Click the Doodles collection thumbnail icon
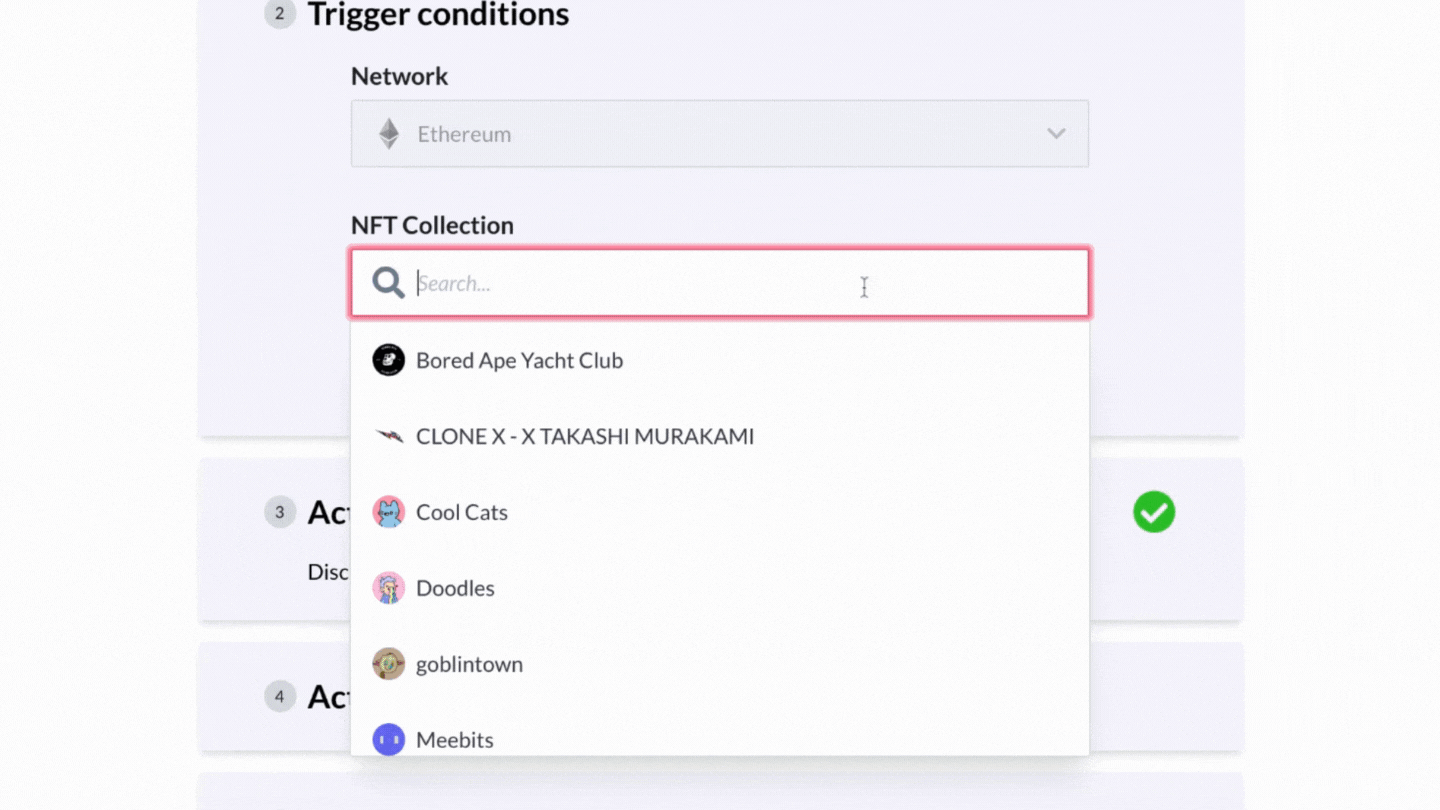The height and width of the screenshot is (810, 1440). (x=389, y=588)
